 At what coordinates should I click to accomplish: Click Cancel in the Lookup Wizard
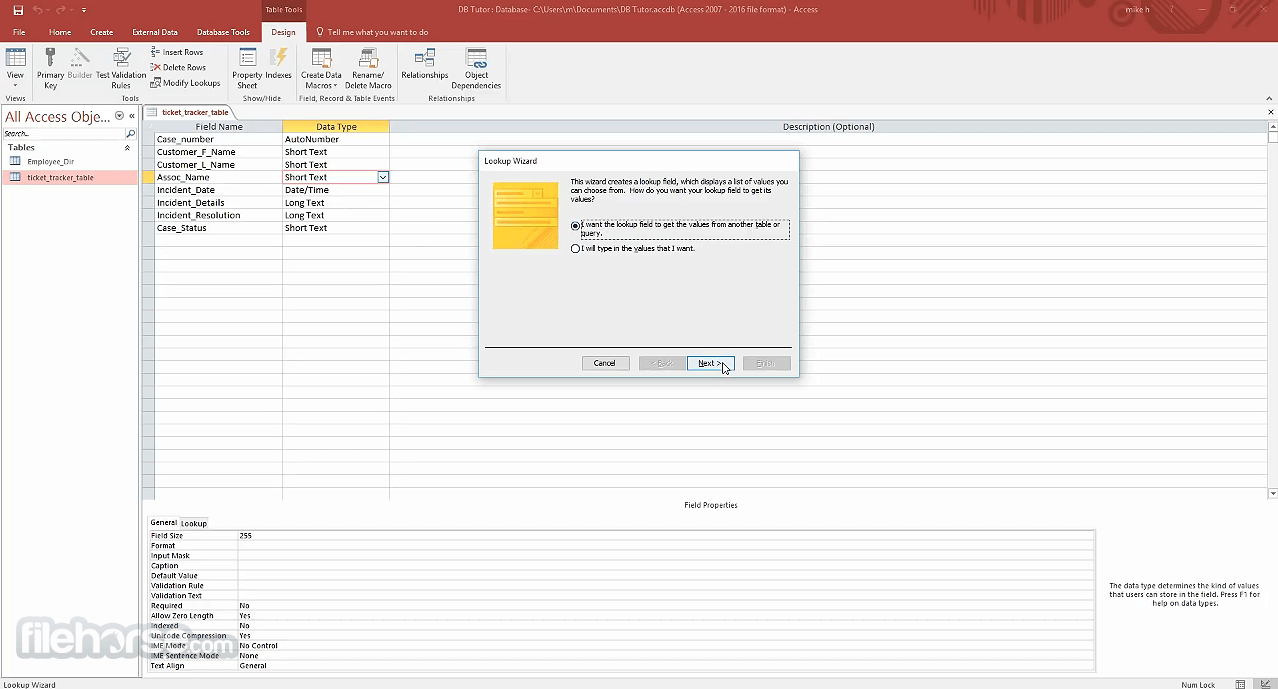[x=605, y=363]
